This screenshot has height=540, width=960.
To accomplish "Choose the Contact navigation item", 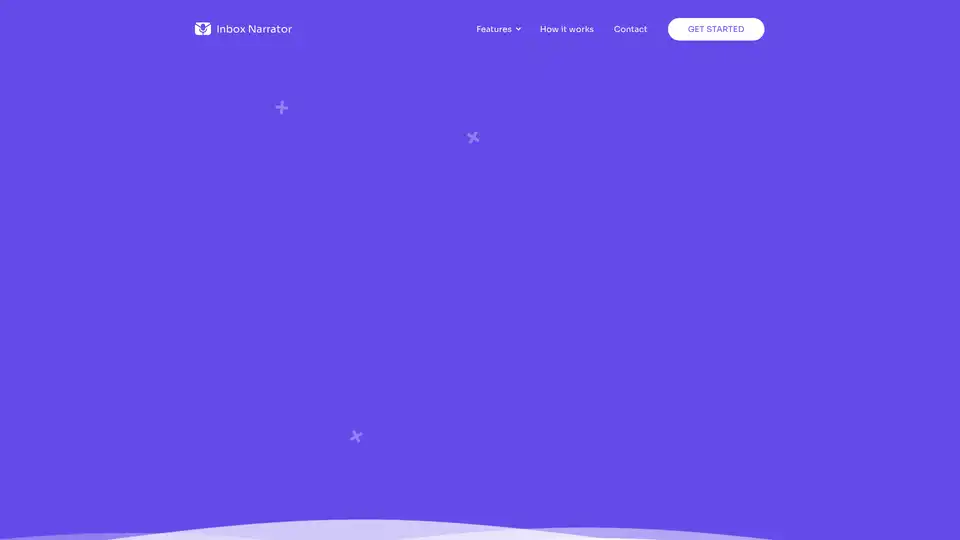I will coord(630,29).
